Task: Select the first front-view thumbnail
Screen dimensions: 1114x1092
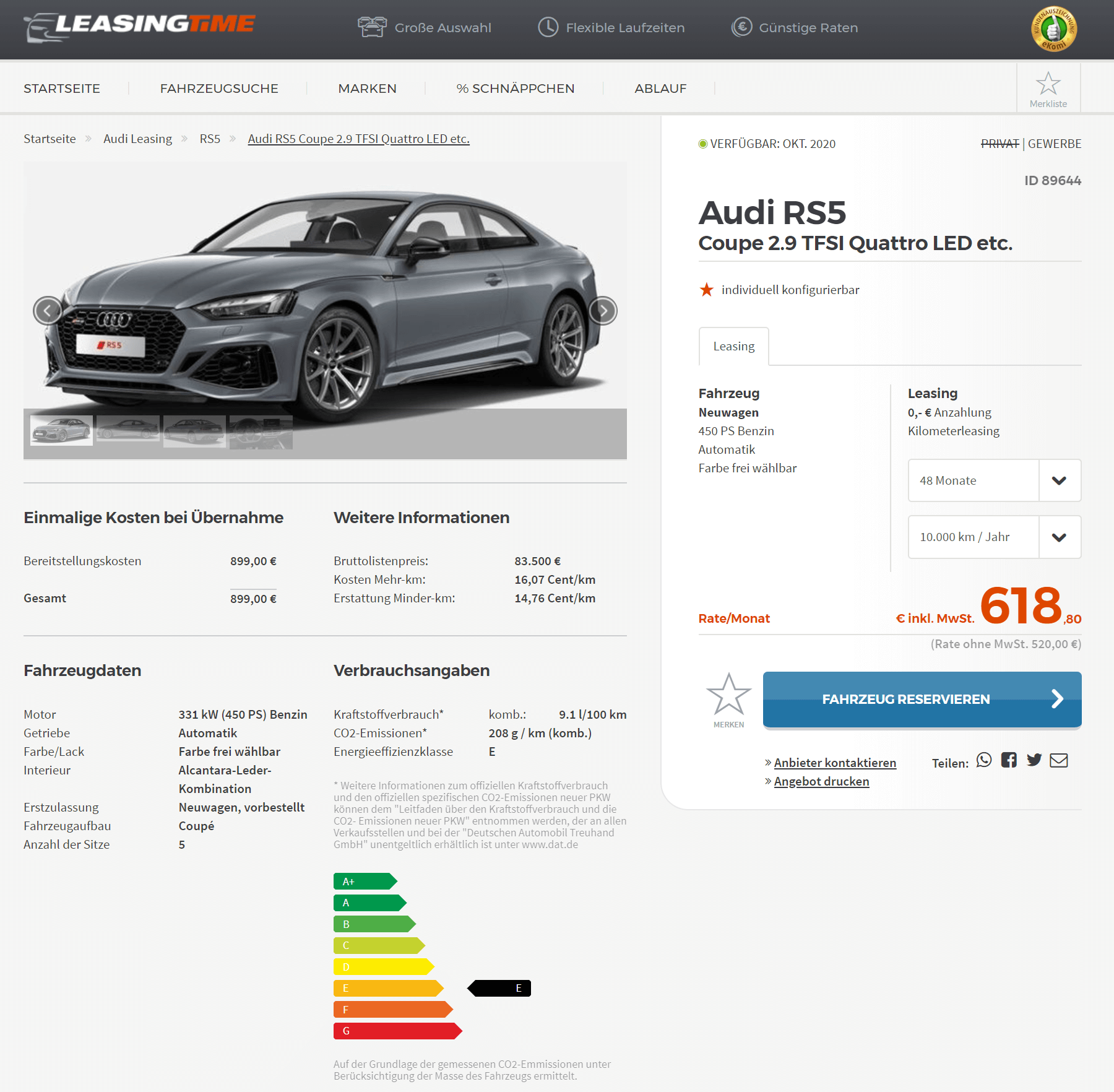Action: [x=61, y=430]
